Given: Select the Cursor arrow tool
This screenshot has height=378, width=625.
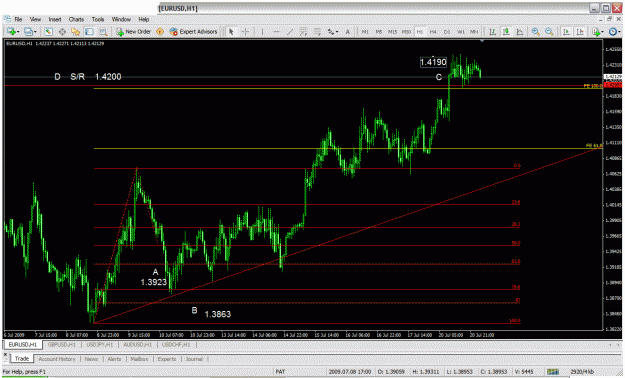Looking at the screenshot, I should [231, 32].
